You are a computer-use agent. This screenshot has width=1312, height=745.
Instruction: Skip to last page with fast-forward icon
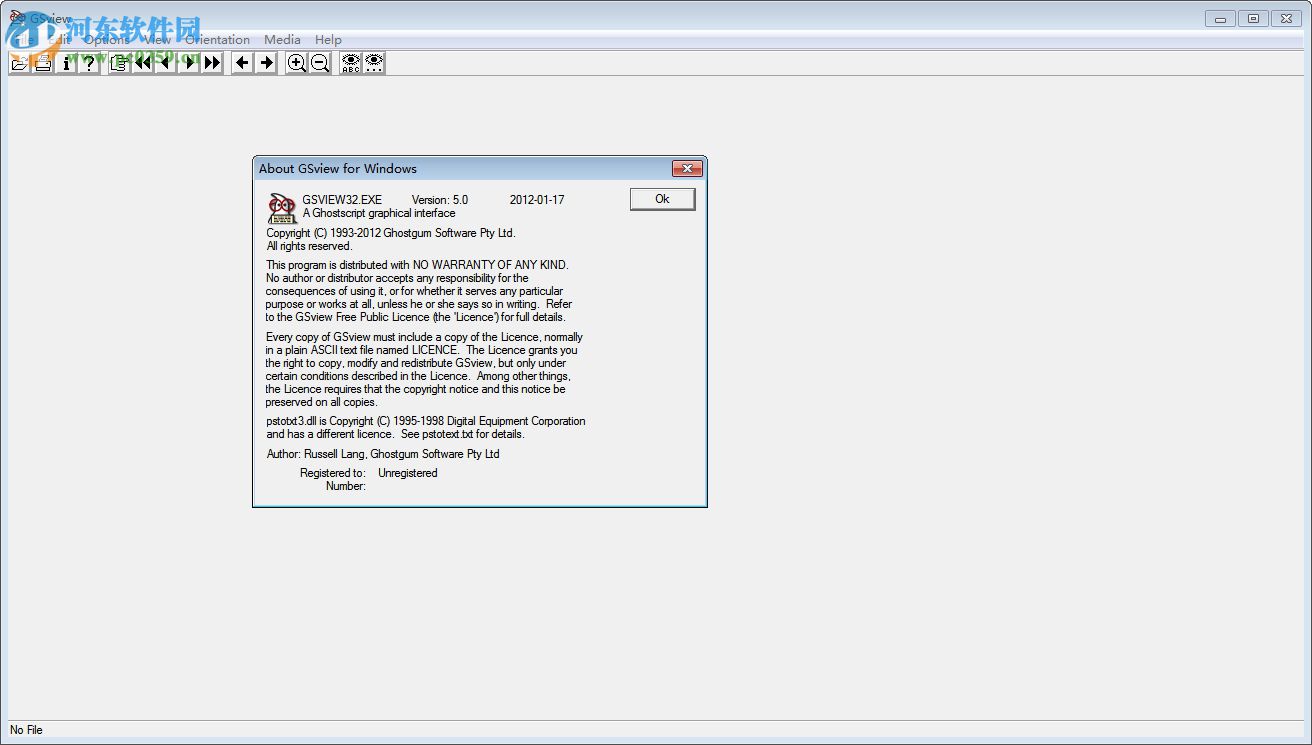click(x=211, y=62)
